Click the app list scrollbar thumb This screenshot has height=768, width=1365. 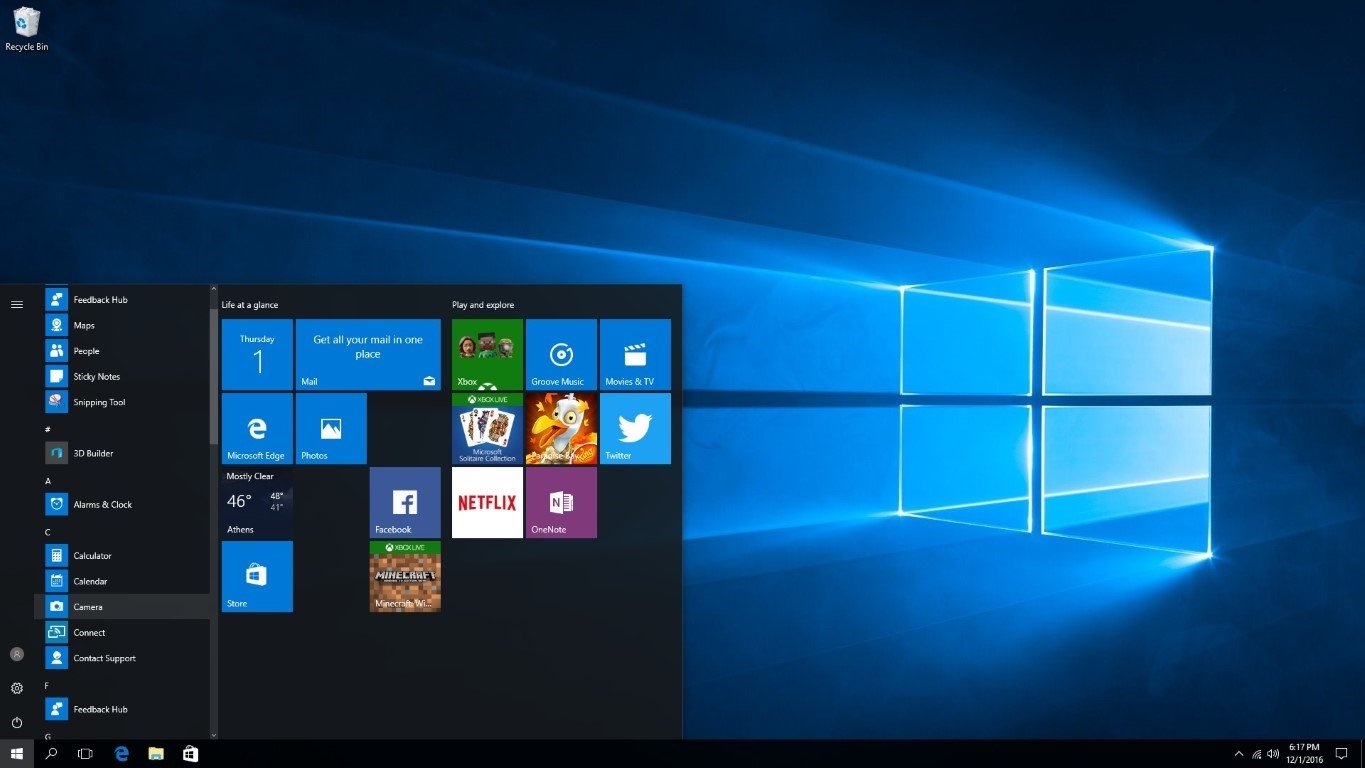(213, 376)
